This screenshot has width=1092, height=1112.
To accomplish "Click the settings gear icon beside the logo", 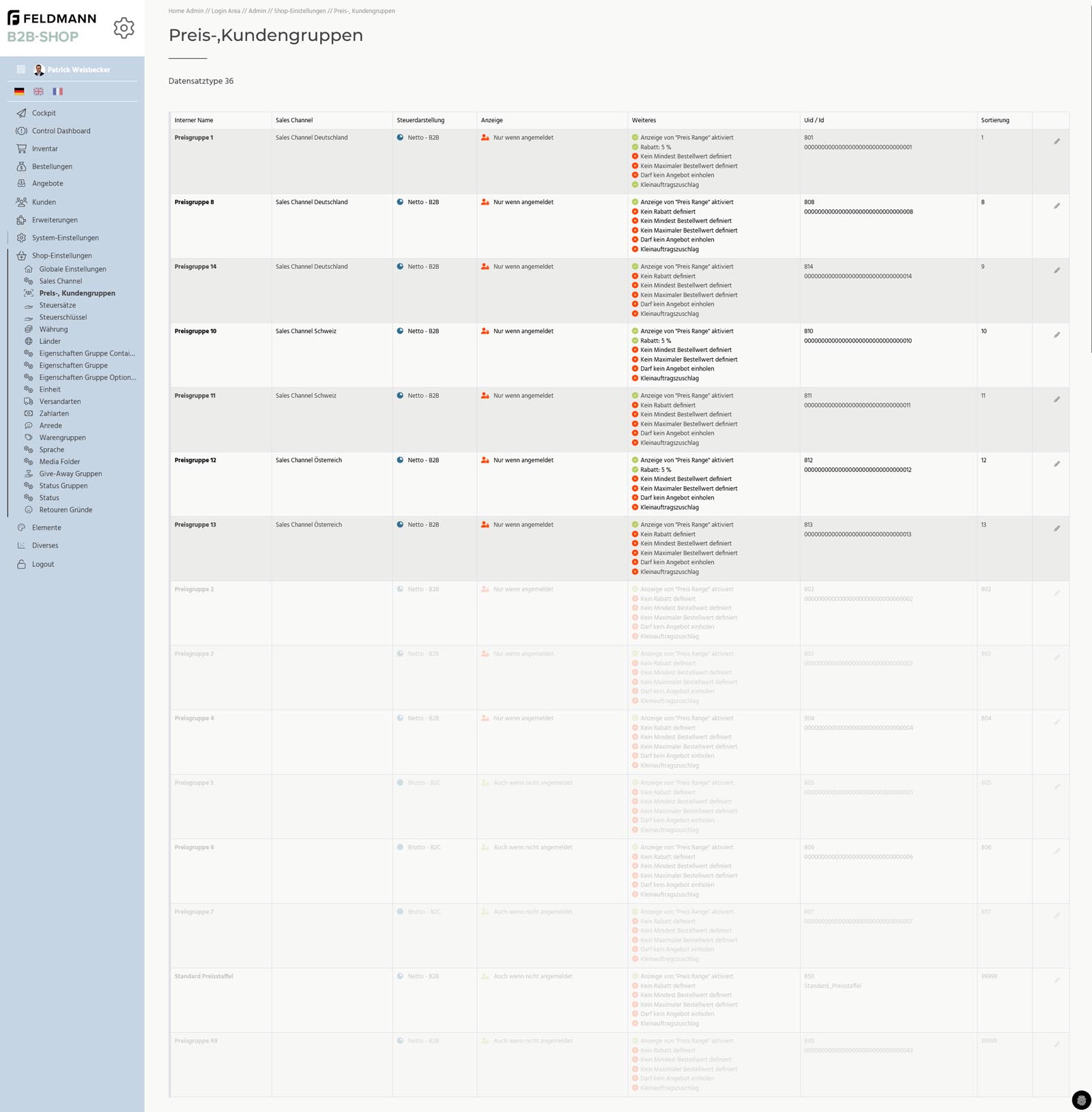I will click(x=124, y=28).
